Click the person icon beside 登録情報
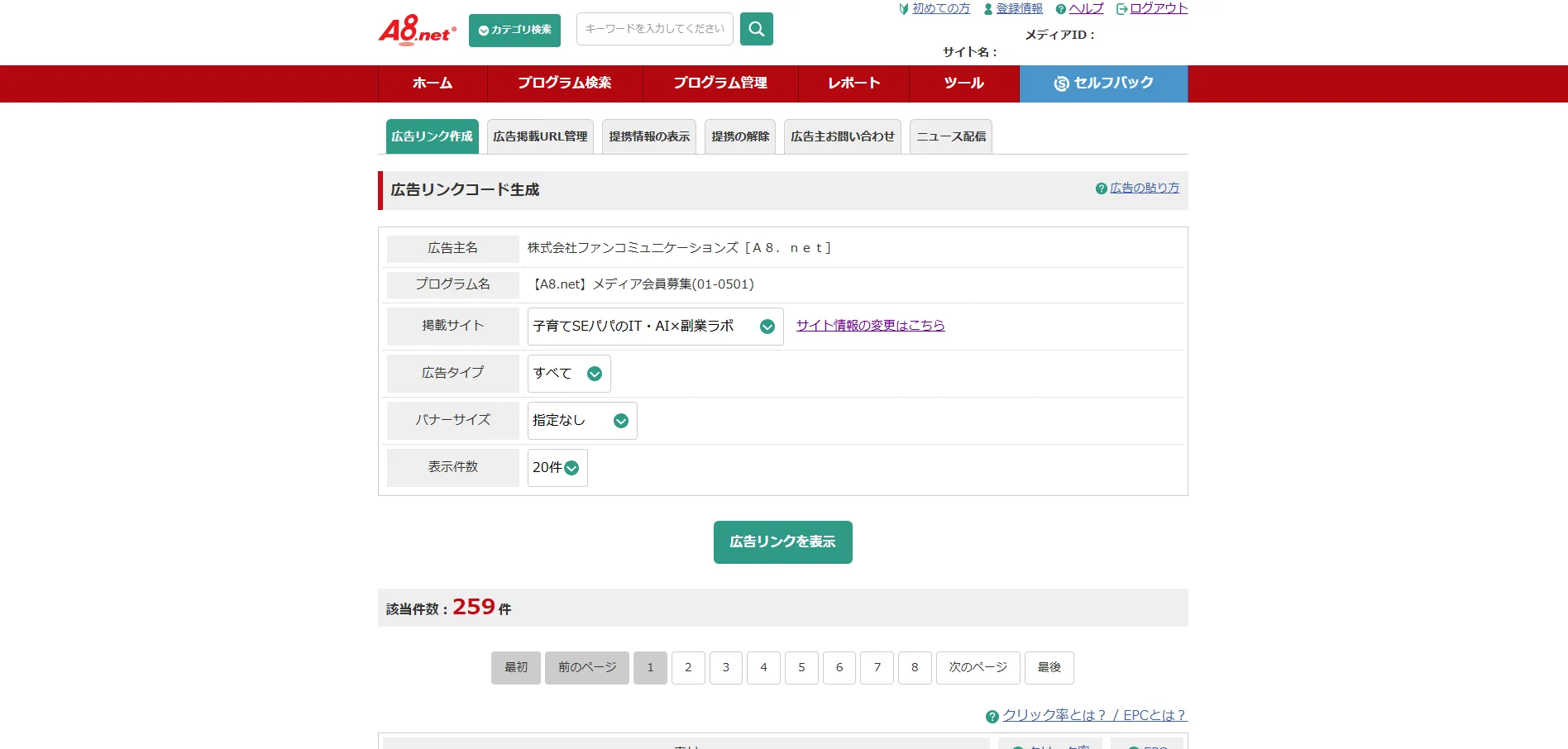The image size is (1568, 749). pyautogui.click(x=987, y=9)
